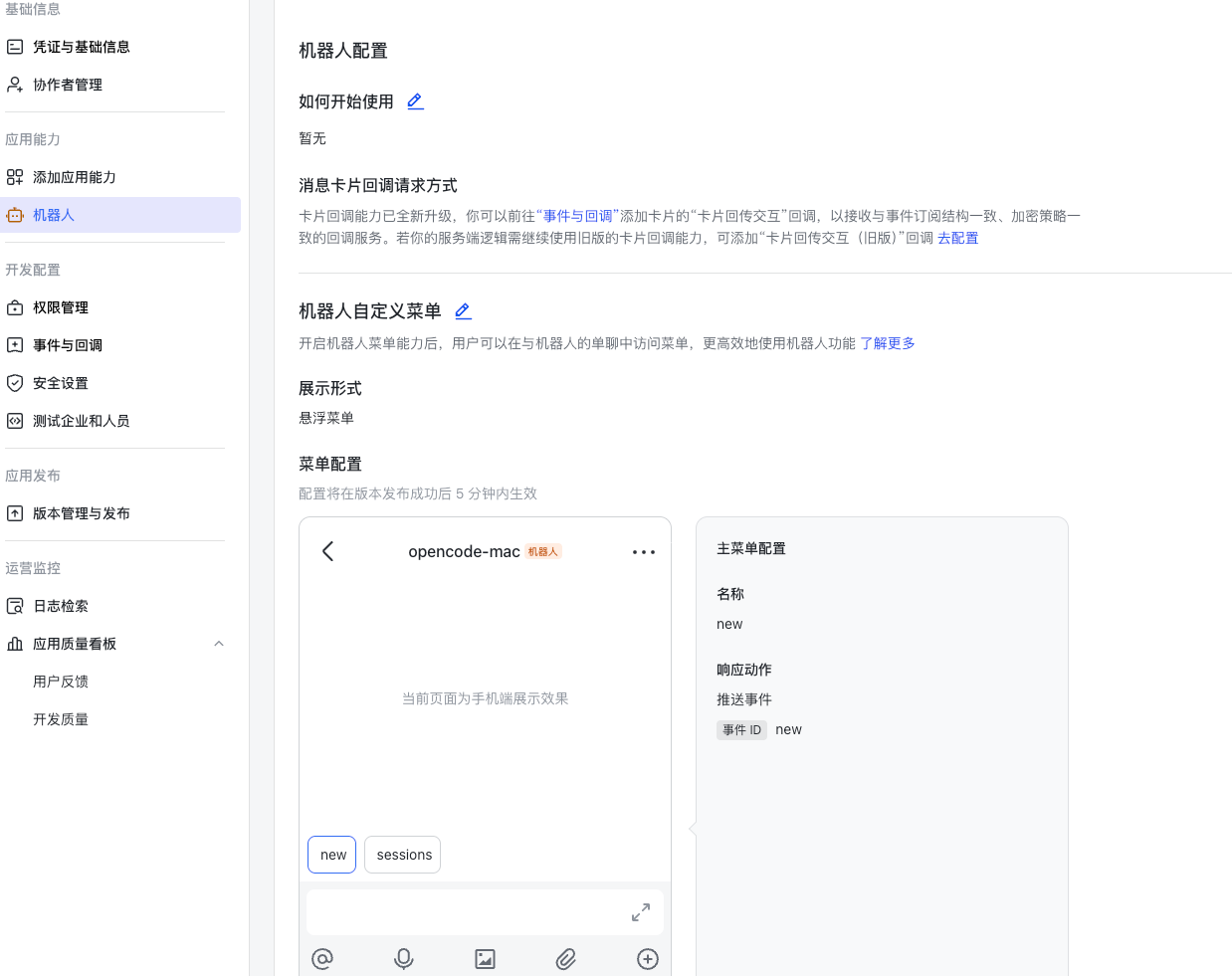
Task: Edit the 机器人自定义菜单 settings
Action: (x=463, y=311)
